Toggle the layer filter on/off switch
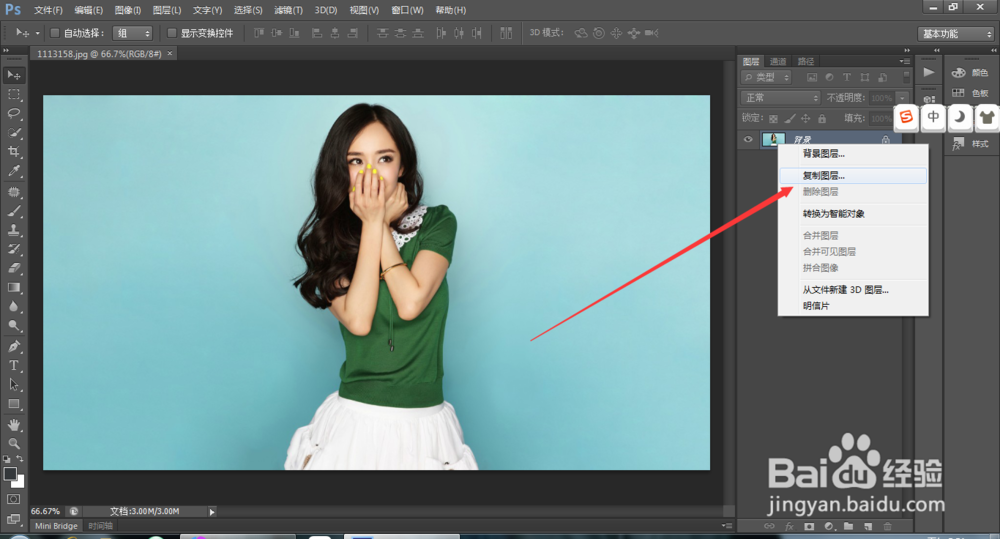The width and height of the screenshot is (1000, 539). pyautogui.click(x=906, y=77)
